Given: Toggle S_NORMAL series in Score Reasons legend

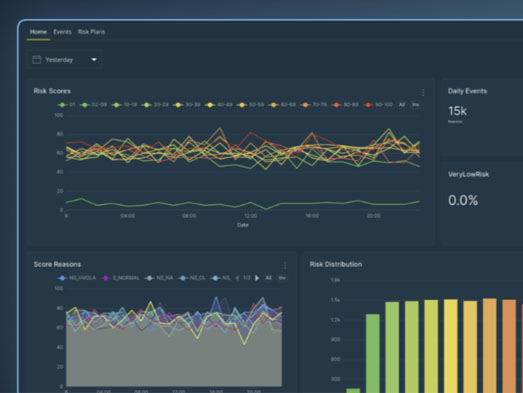Looking at the screenshot, I should click(121, 278).
